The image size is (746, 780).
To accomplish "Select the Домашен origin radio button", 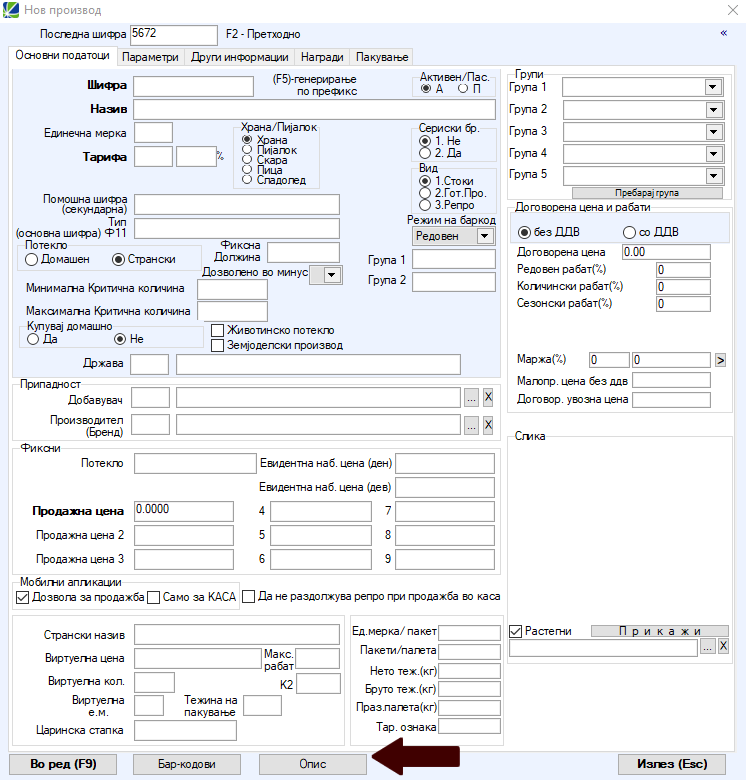I will click(x=31, y=260).
